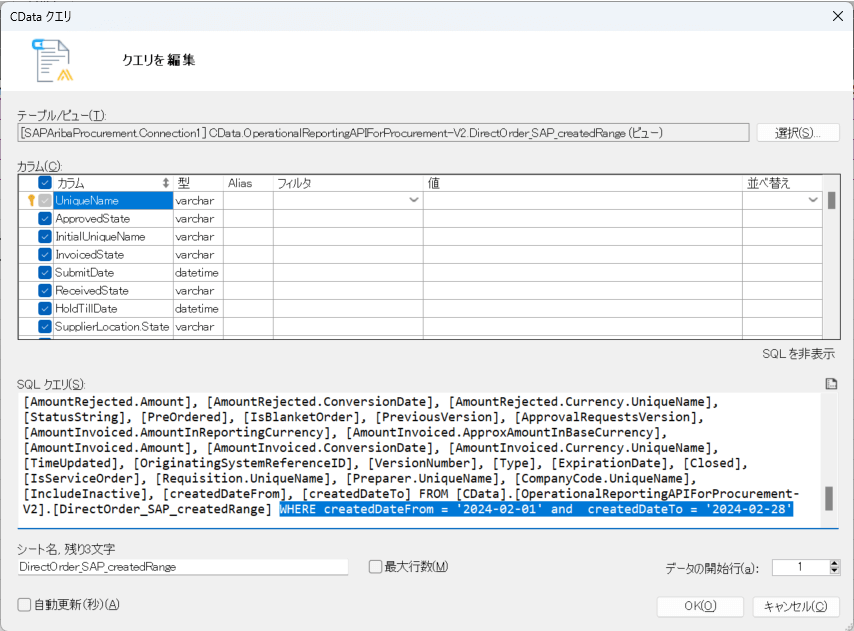Screen dimensions: 854x631
Task: Click the column sort arrows in the カラム header
Action: coord(166,183)
